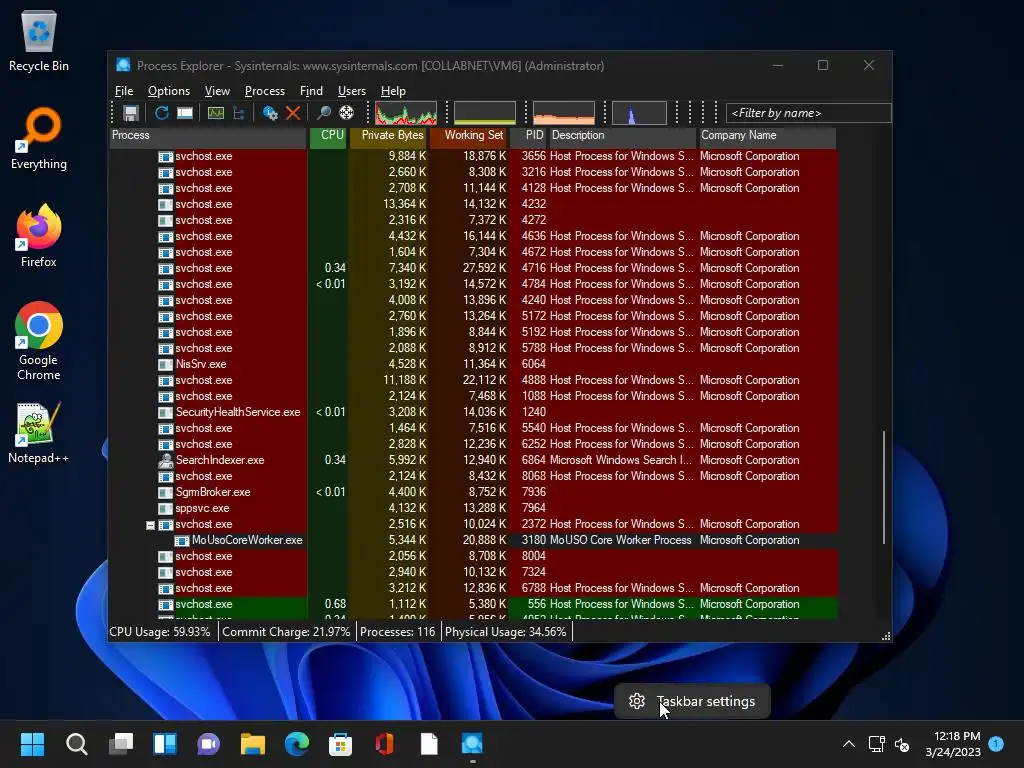Click the Filter by name field

click(808, 113)
